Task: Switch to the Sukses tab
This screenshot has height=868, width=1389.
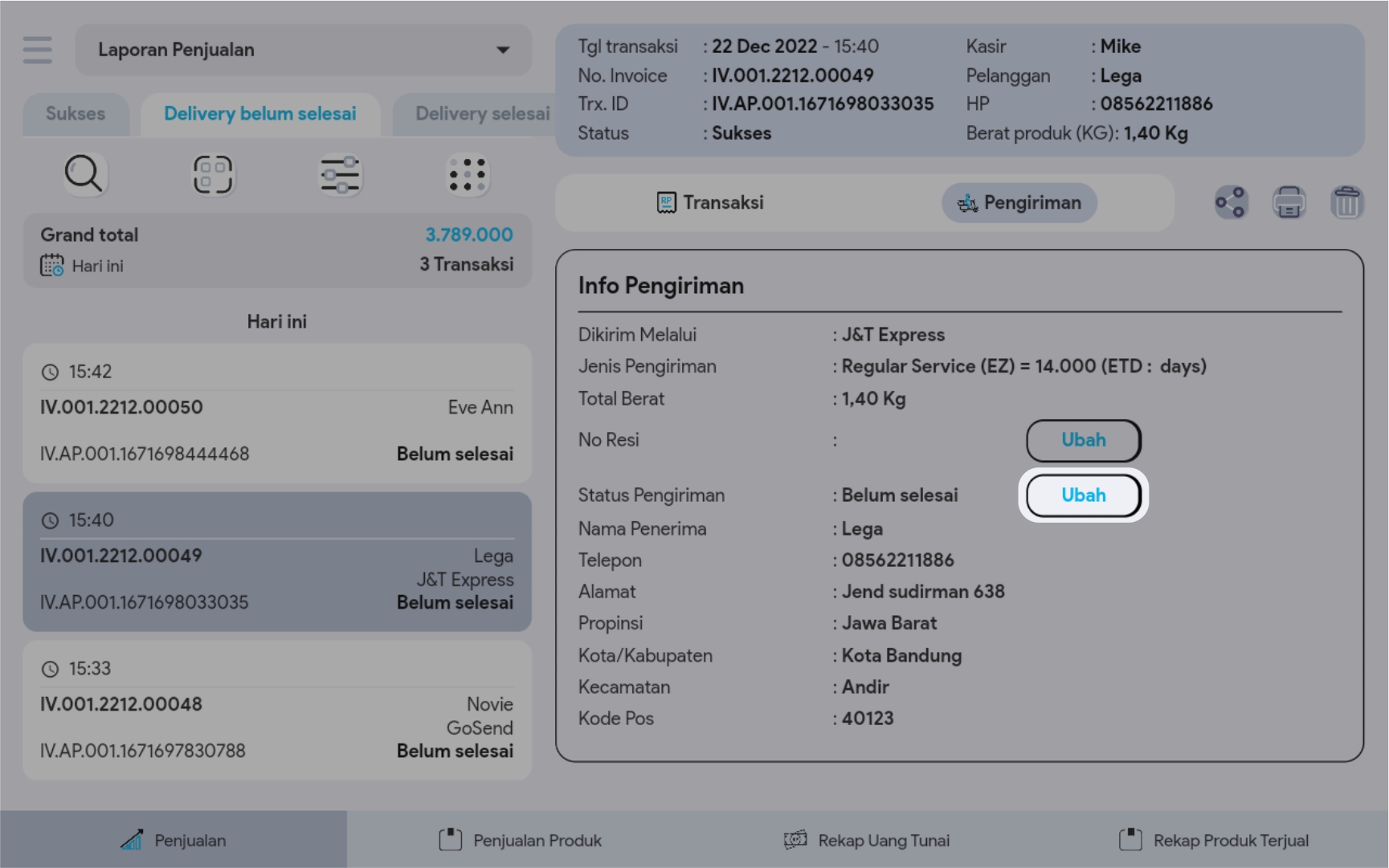Action: click(76, 114)
